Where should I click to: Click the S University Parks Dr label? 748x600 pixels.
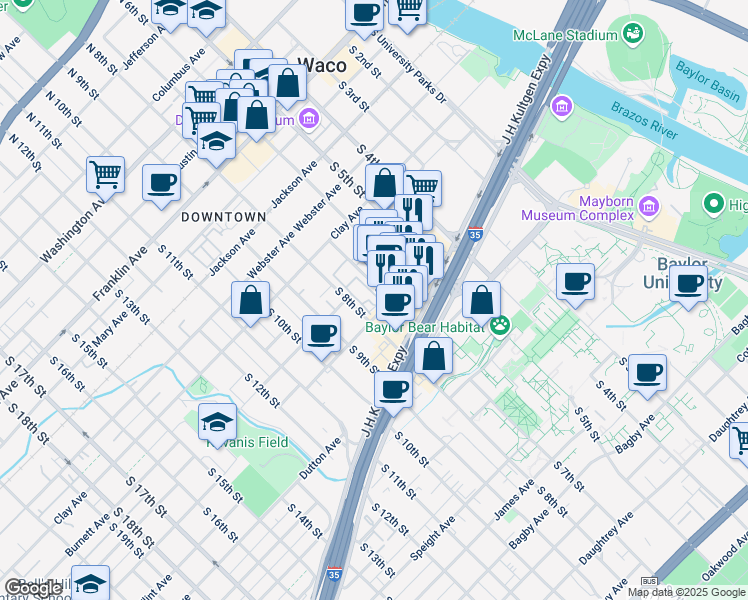click(x=409, y=66)
